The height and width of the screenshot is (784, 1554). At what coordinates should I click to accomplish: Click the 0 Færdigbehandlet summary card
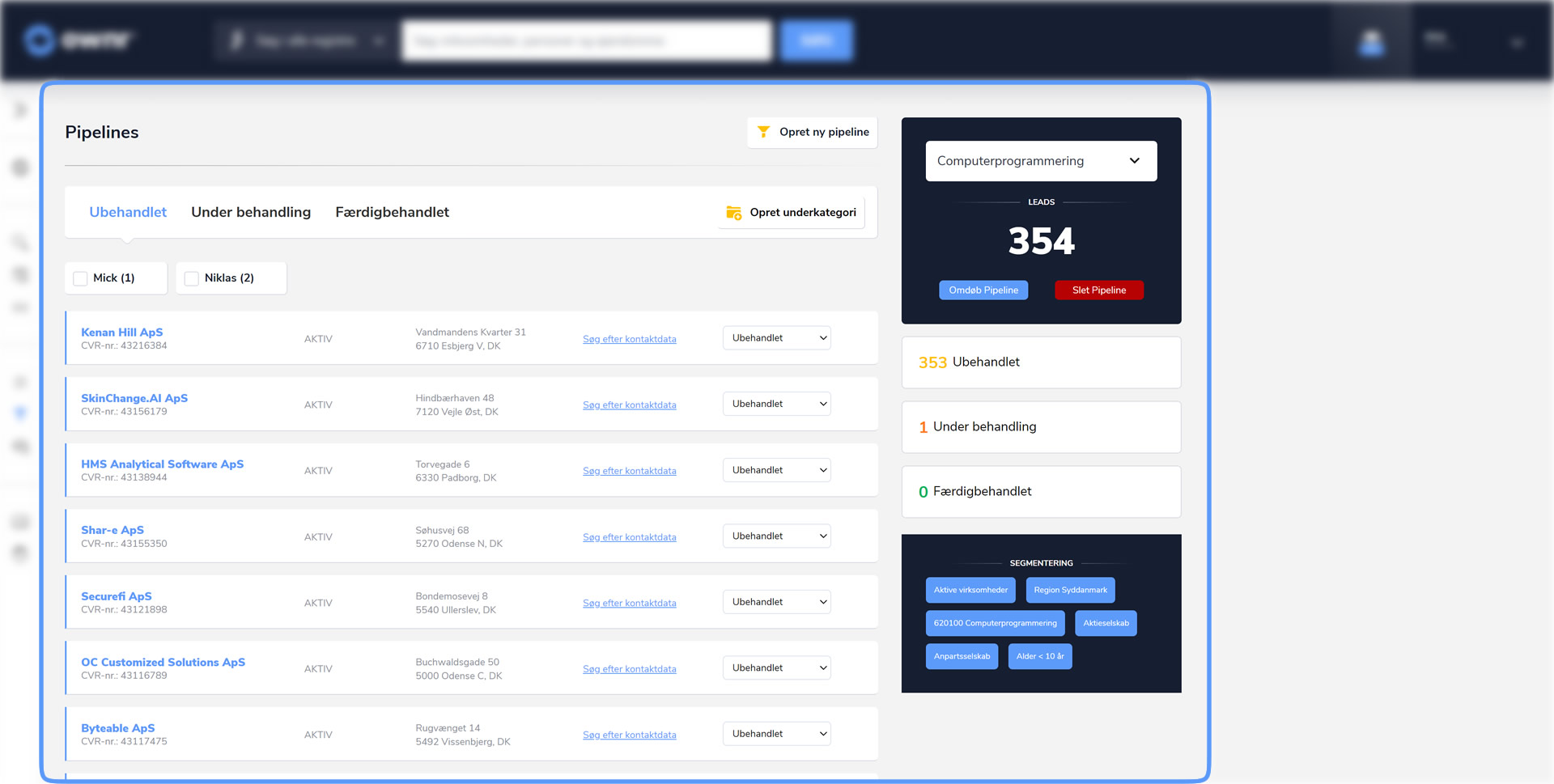tap(1041, 492)
